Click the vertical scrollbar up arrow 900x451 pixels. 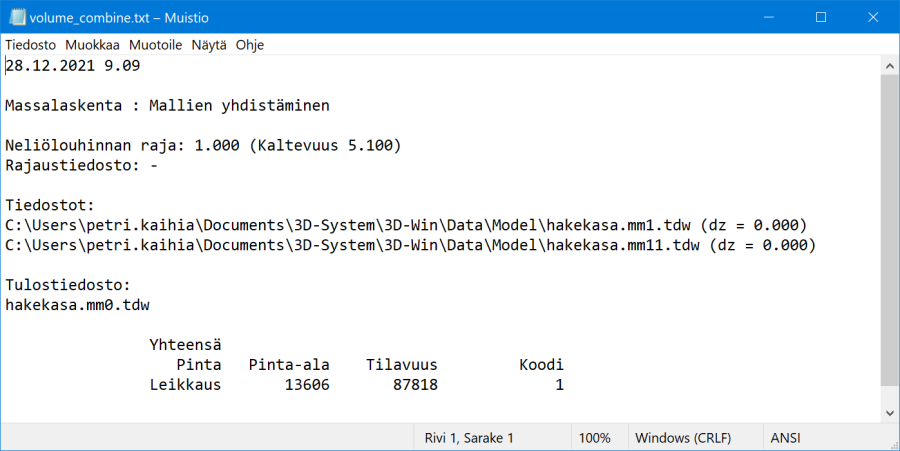coord(889,64)
